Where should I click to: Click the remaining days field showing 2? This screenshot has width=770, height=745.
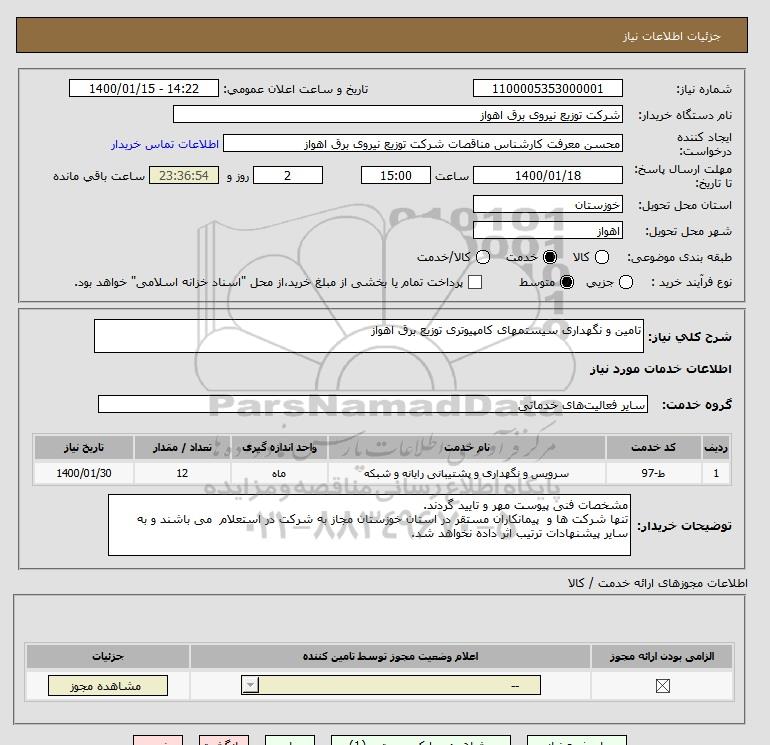tap(288, 175)
